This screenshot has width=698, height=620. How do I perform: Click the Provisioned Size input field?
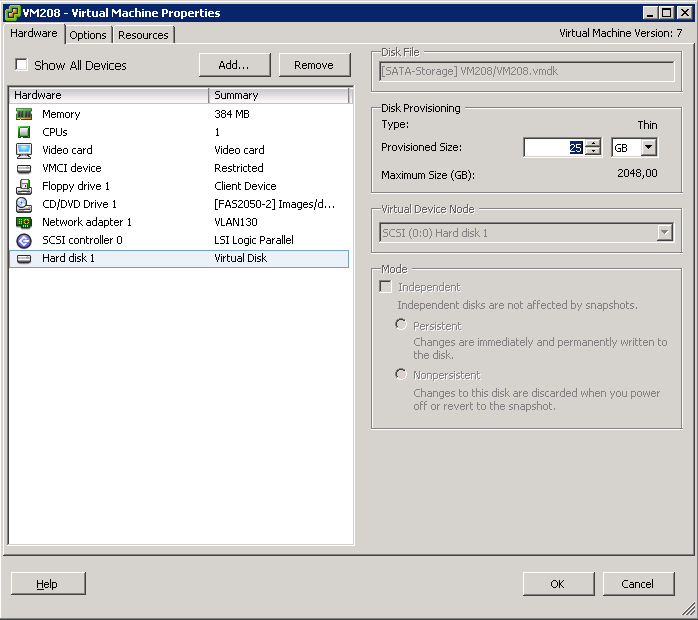pyautogui.click(x=552, y=147)
